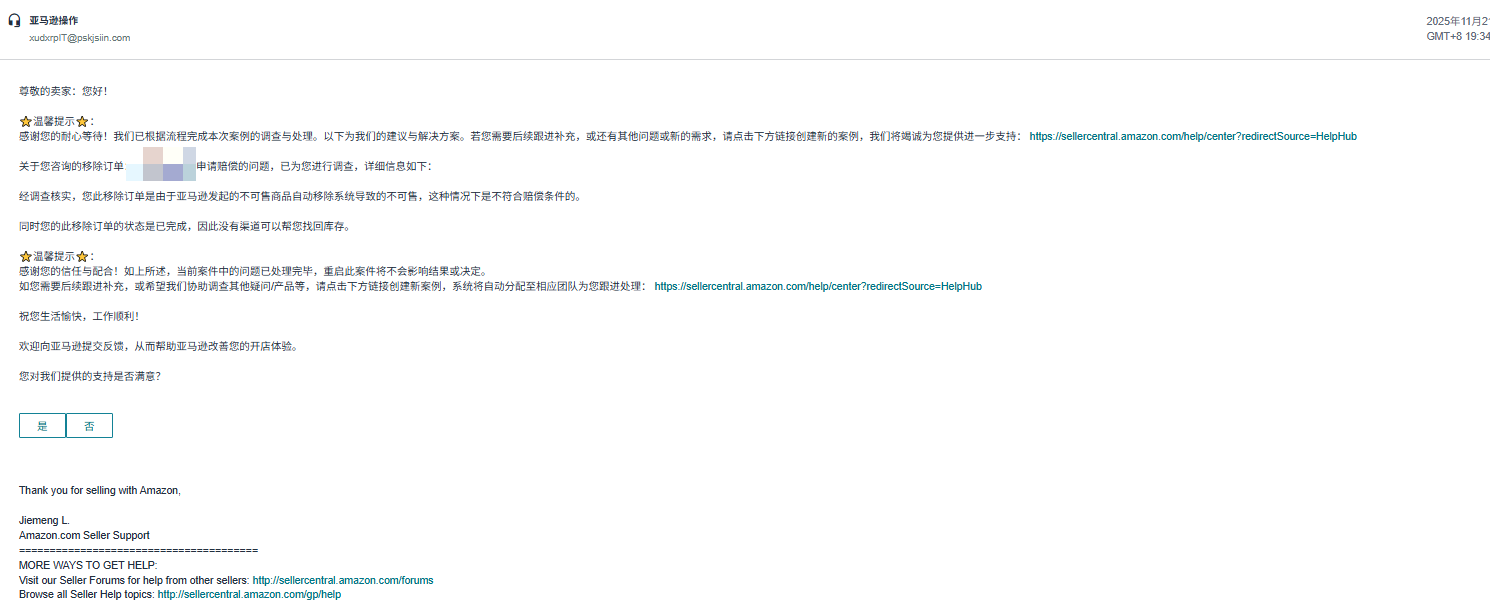This screenshot has width=1490, height=615.
Task: Click the MORE WAYS TO GET HELP heading
Action: pyautogui.click(x=88, y=565)
